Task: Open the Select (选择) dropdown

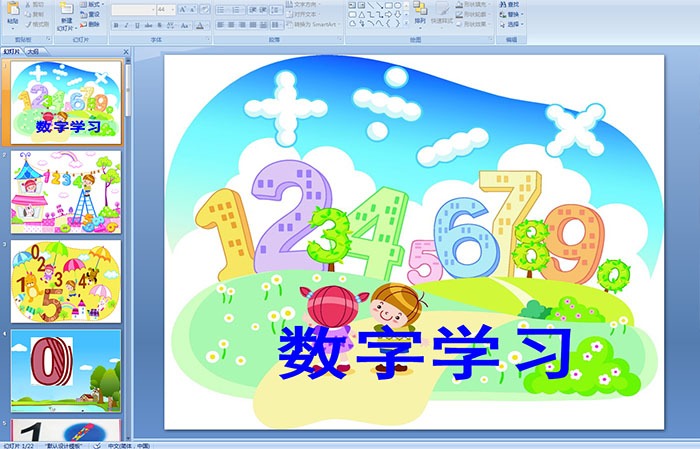Action: [x=512, y=24]
